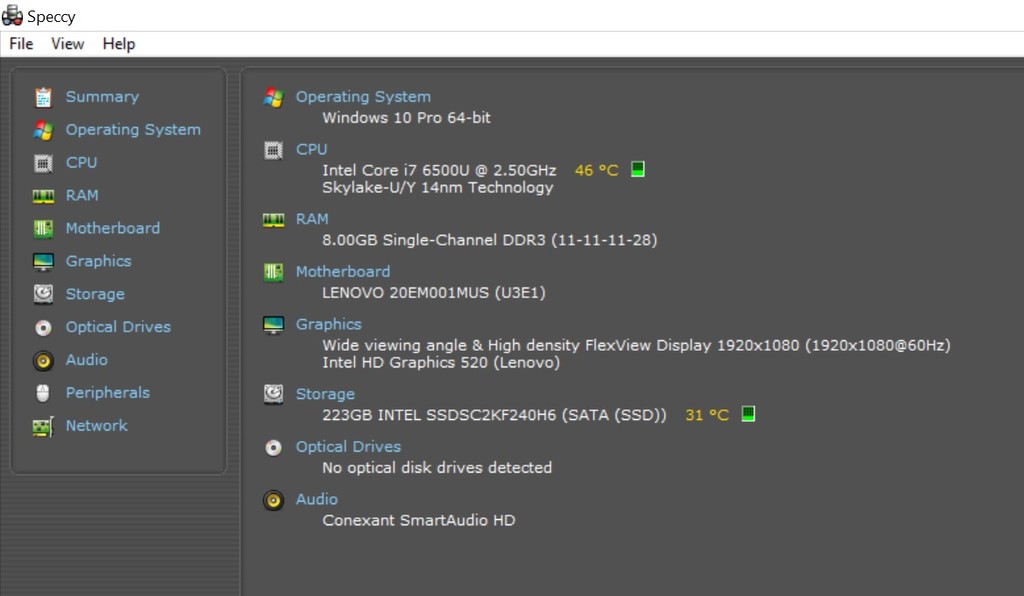Click the CPU chip icon in sidebar
This screenshot has width=1024, height=596.
[43, 163]
